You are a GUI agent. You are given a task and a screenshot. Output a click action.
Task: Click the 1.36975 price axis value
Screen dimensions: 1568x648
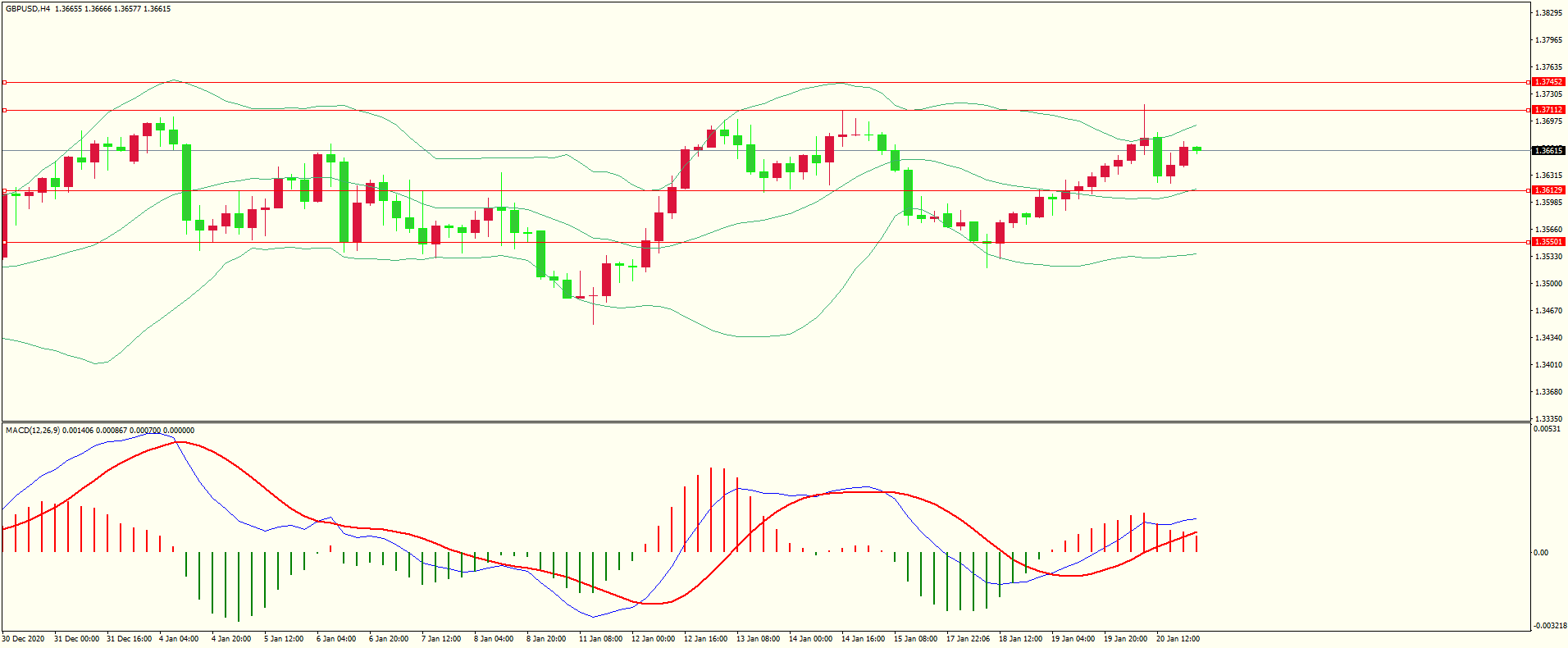(1548, 121)
